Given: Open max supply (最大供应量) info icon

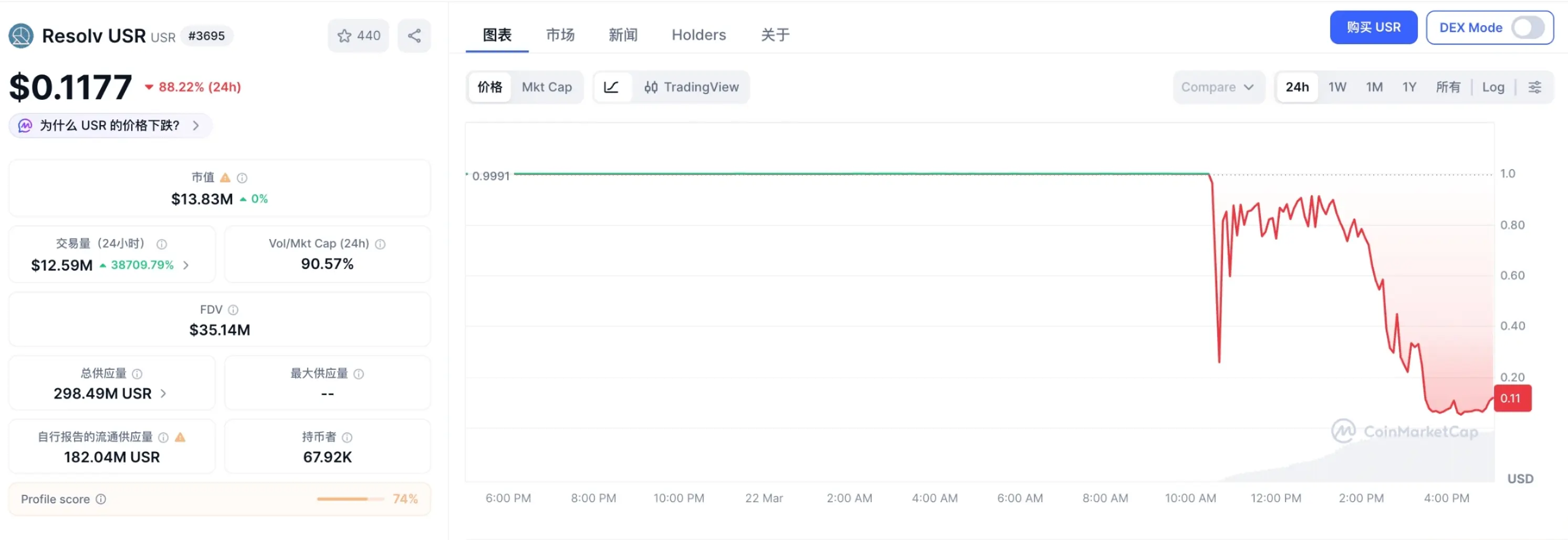Looking at the screenshot, I should (x=359, y=374).
